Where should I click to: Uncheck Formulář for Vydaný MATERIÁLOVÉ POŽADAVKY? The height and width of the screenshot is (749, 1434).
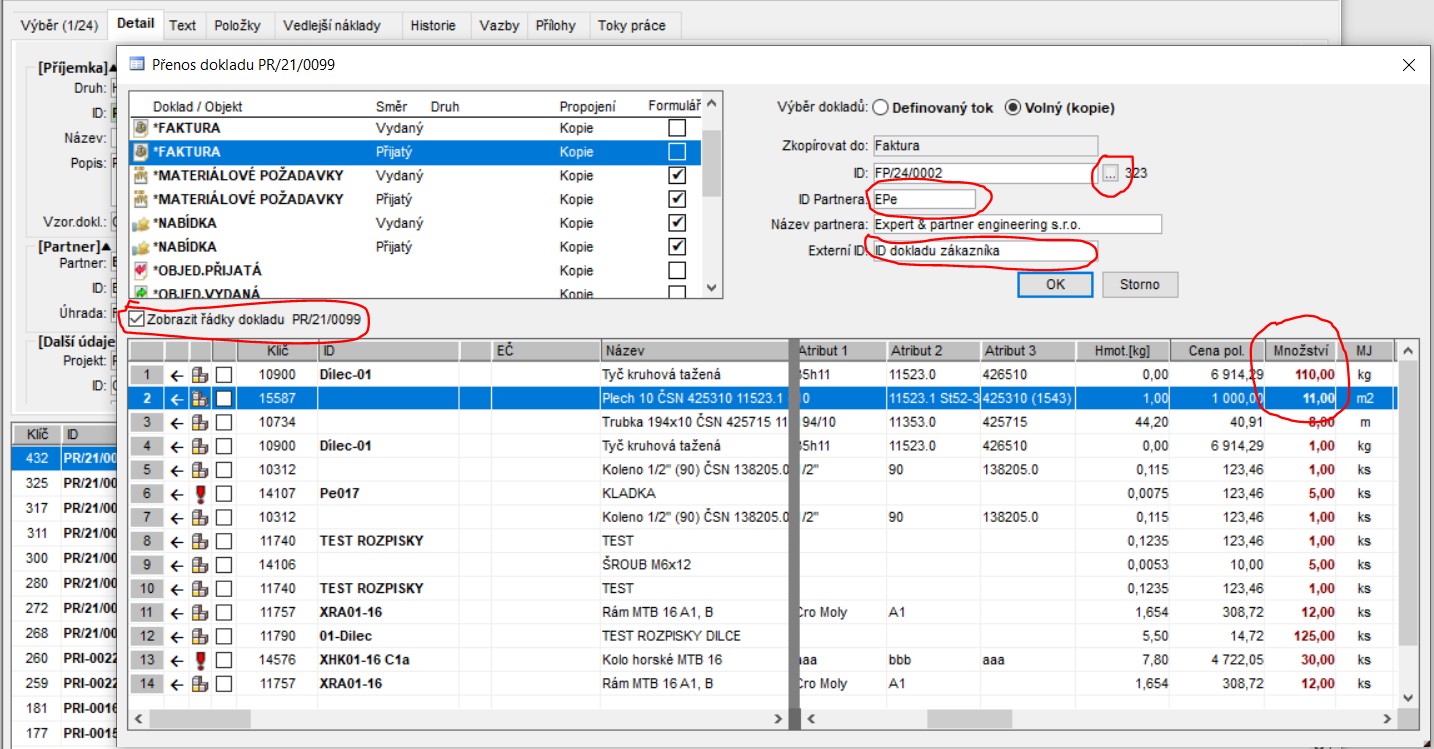678,175
